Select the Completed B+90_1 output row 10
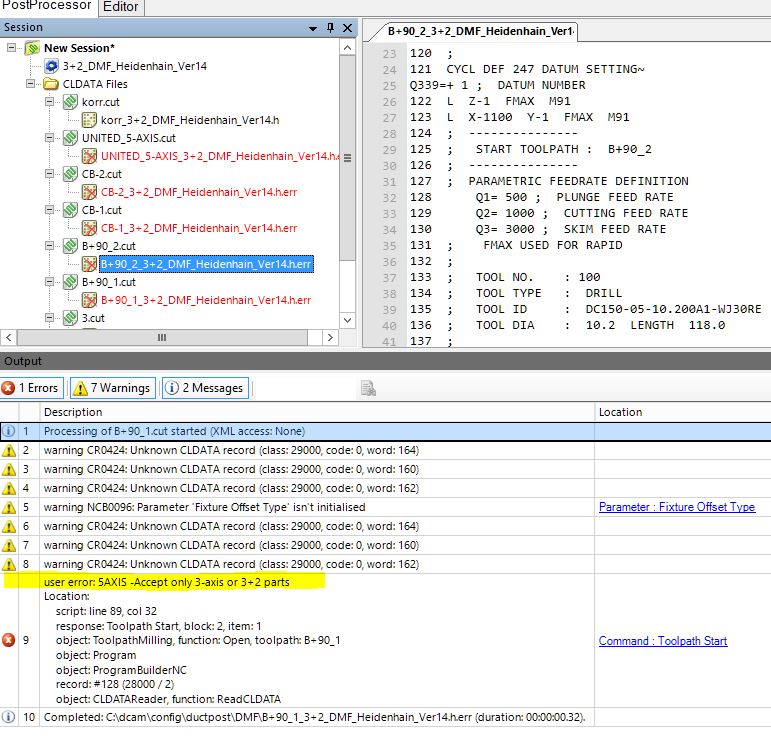This screenshot has width=771, height=744. [x=386, y=717]
